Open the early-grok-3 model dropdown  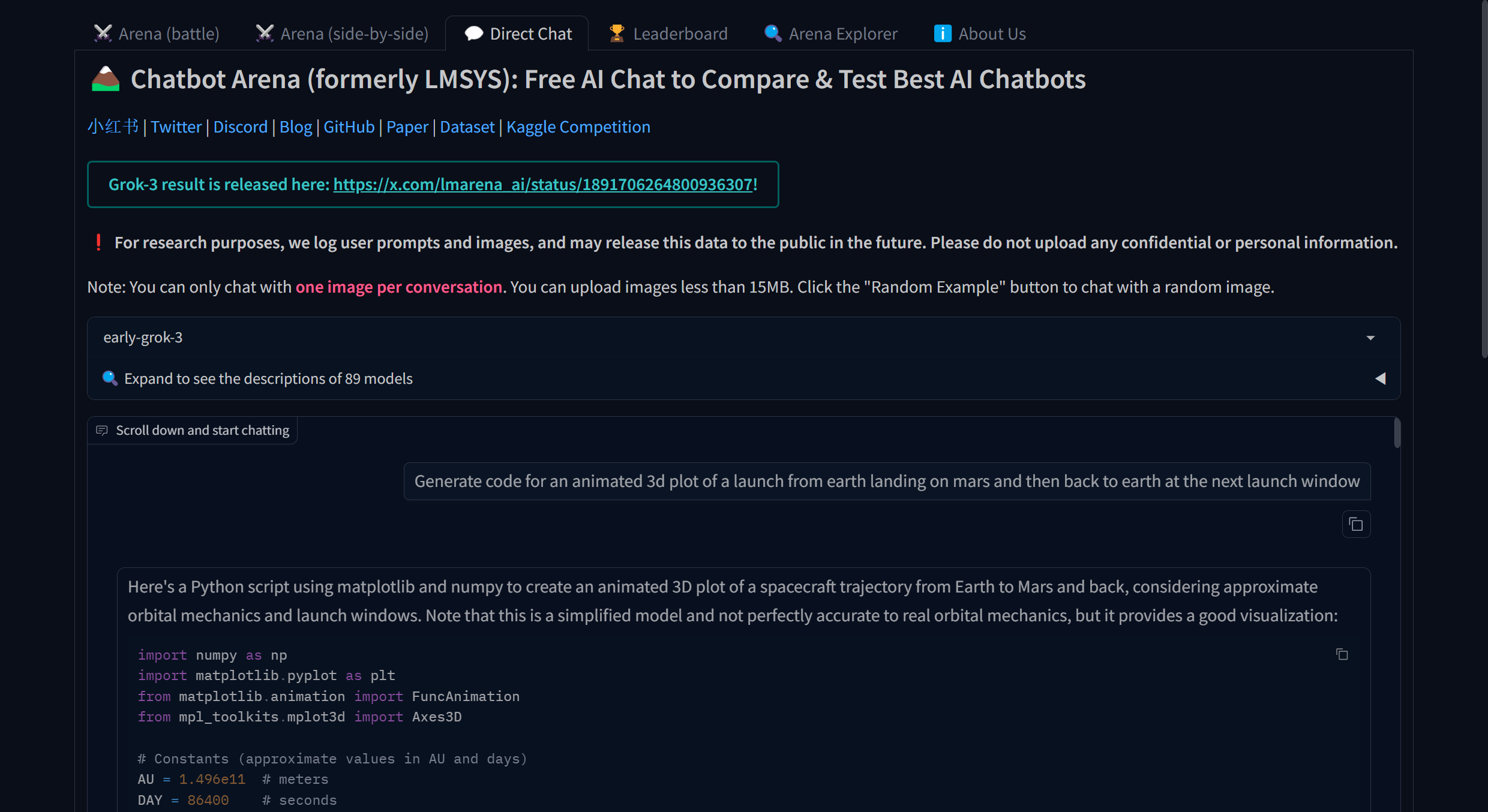coord(743,338)
